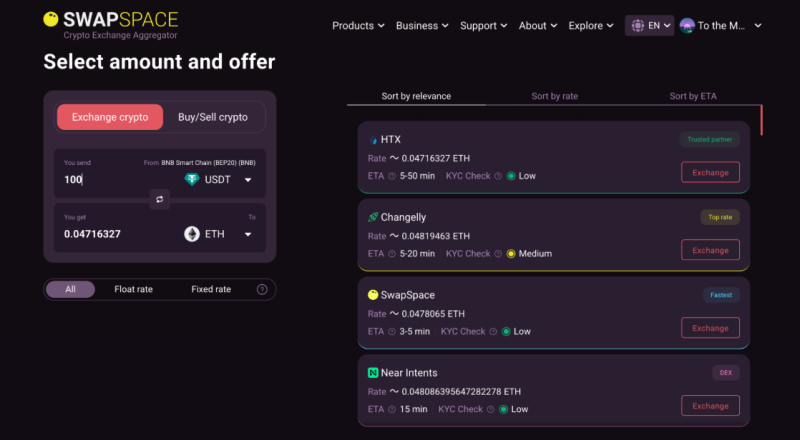Image resolution: width=800 pixels, height=440 pixels.
Task: Click the Changelly rocket logo icon
Action: point(373,216)
